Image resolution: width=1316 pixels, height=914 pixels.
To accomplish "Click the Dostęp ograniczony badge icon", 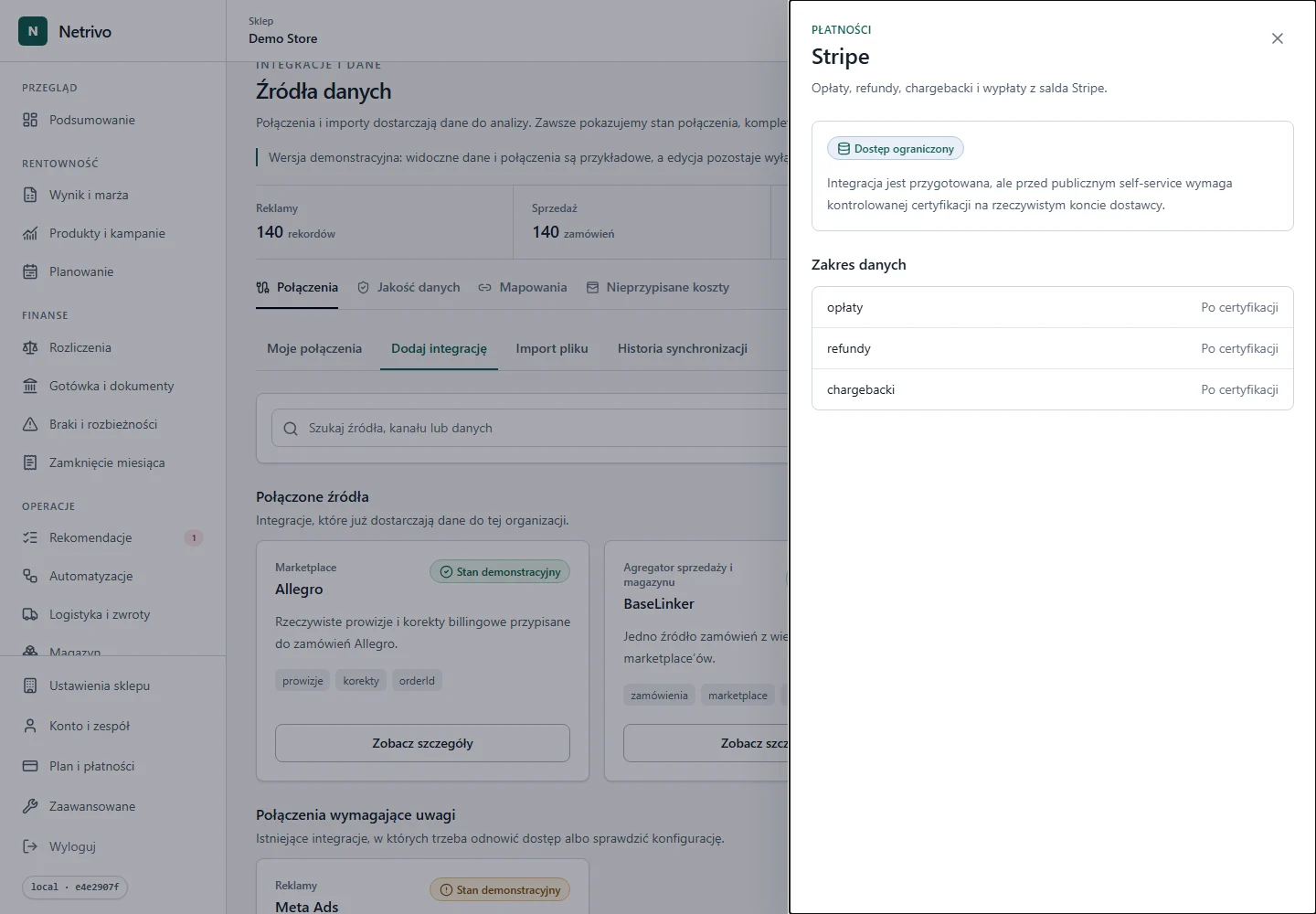I will pos(844,149).
